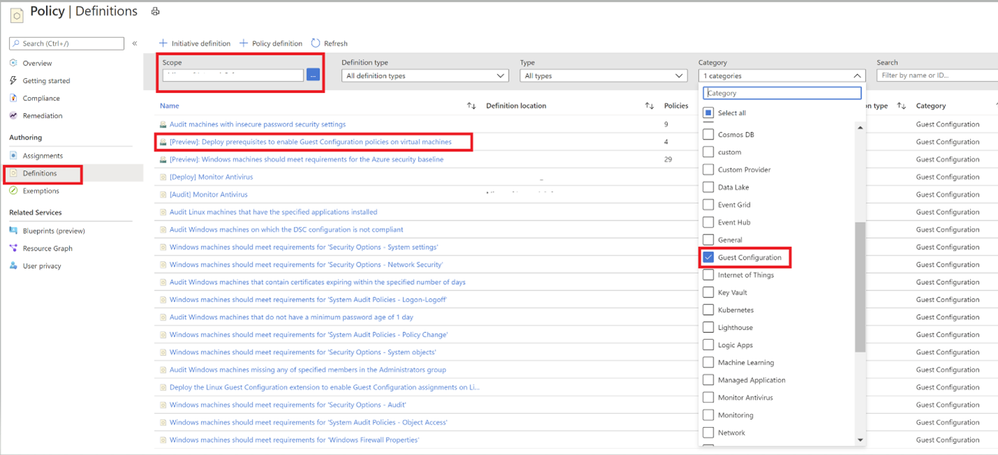This screenshot has width=998, height=455.
Task: Open the Deploy prerequisites Guest Configuration initiative
Action: 311,142
